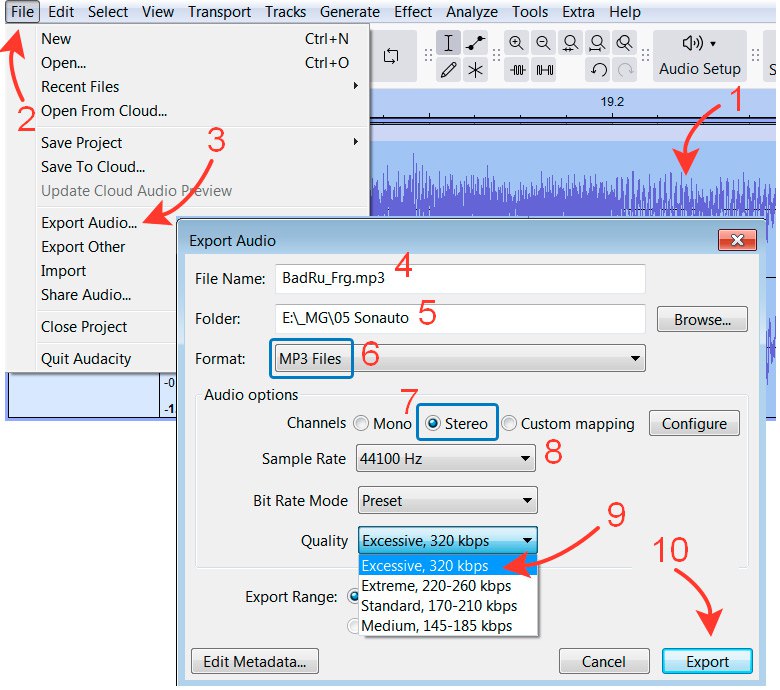Select Custom mapping channel option

pyautogui.click(x=568, y=423)
